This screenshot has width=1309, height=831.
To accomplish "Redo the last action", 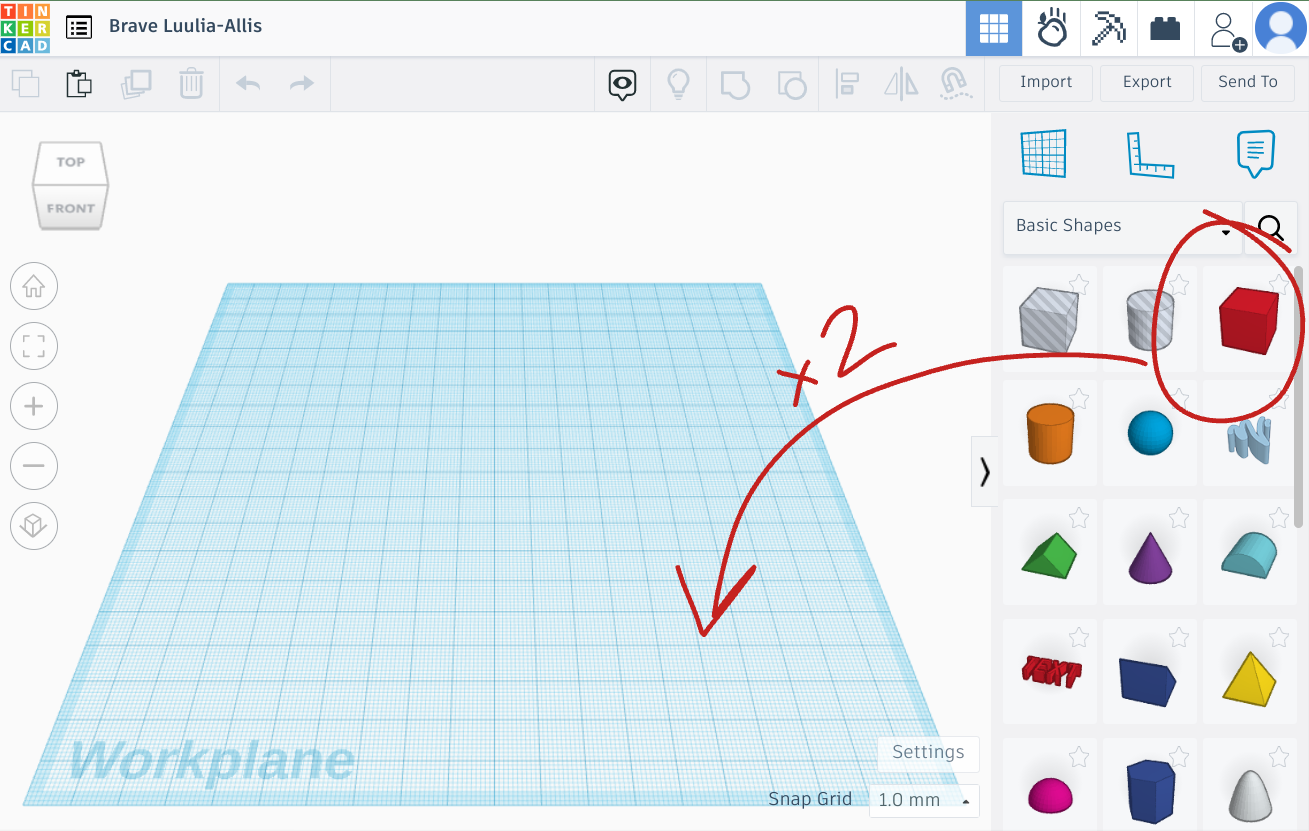I will click(x=302, y=83).
